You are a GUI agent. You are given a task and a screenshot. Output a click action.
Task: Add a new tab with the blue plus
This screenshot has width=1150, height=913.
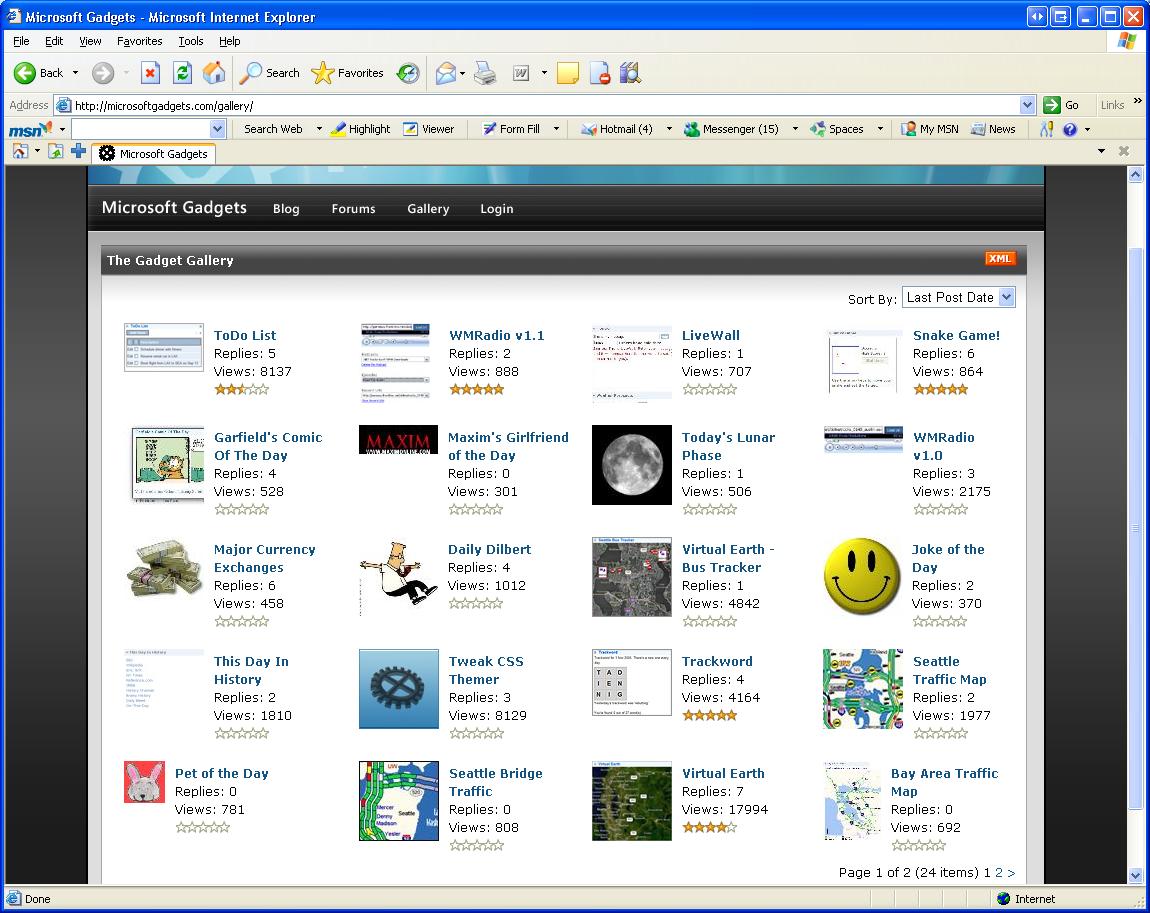pos(78,152)
